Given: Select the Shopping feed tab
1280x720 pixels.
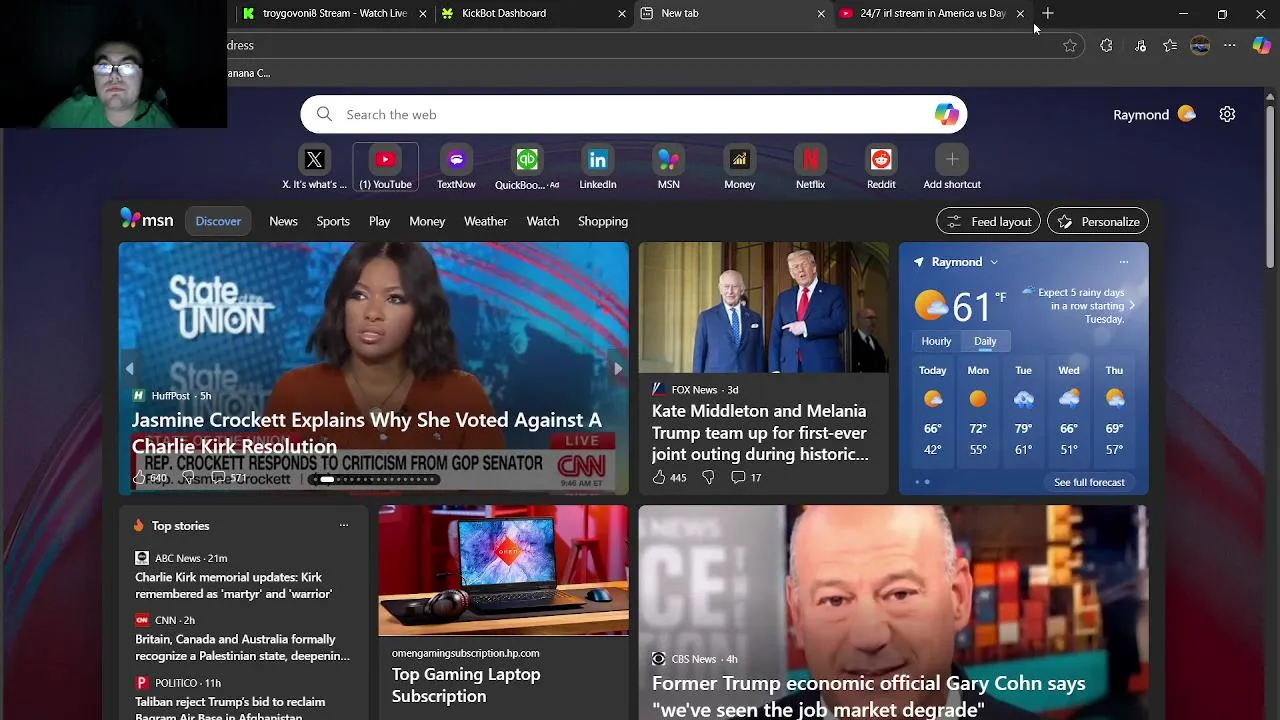Looking at the screenshot, I should click(603, 221).
